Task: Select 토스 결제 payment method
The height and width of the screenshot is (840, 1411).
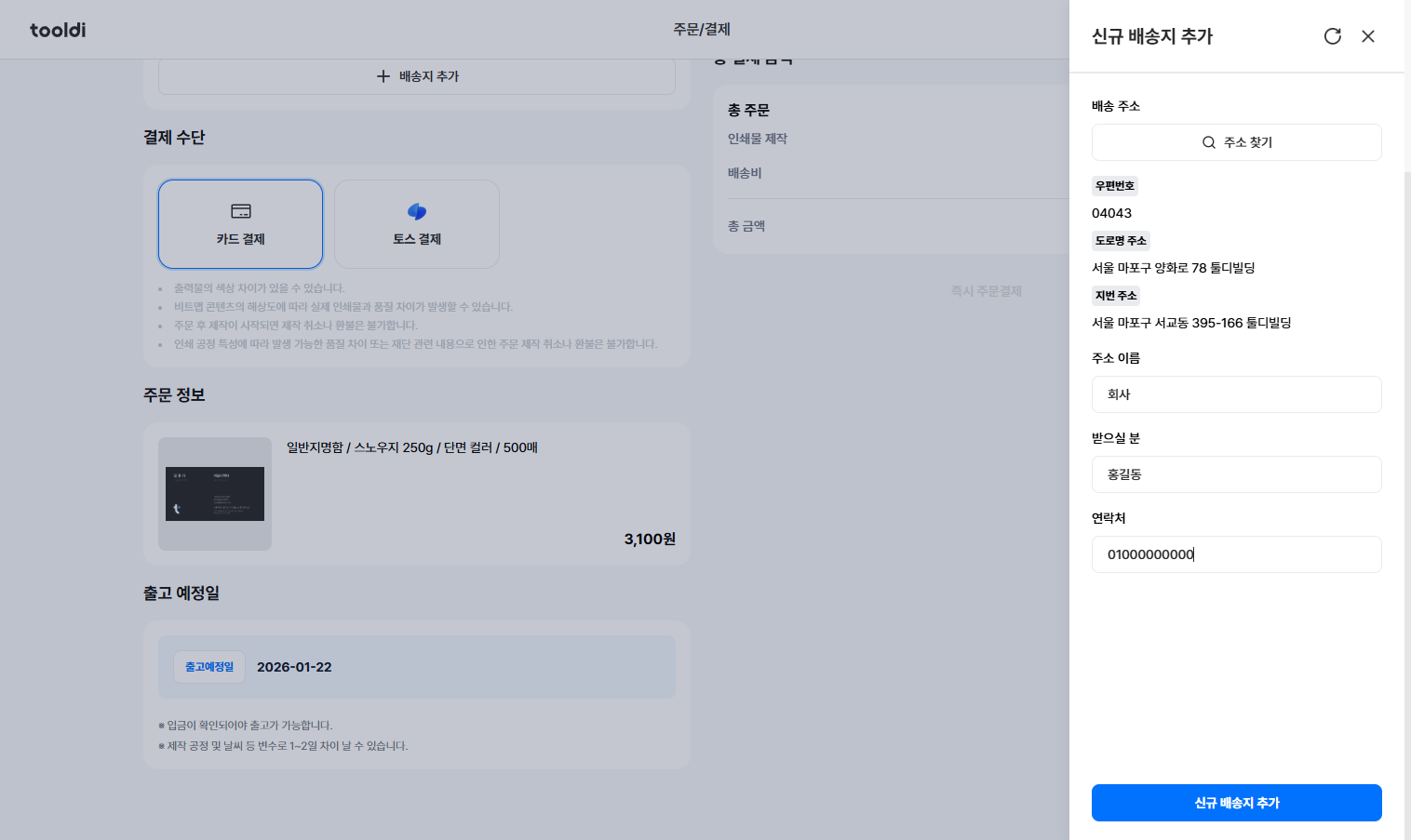Action: (x=416, y=224)
